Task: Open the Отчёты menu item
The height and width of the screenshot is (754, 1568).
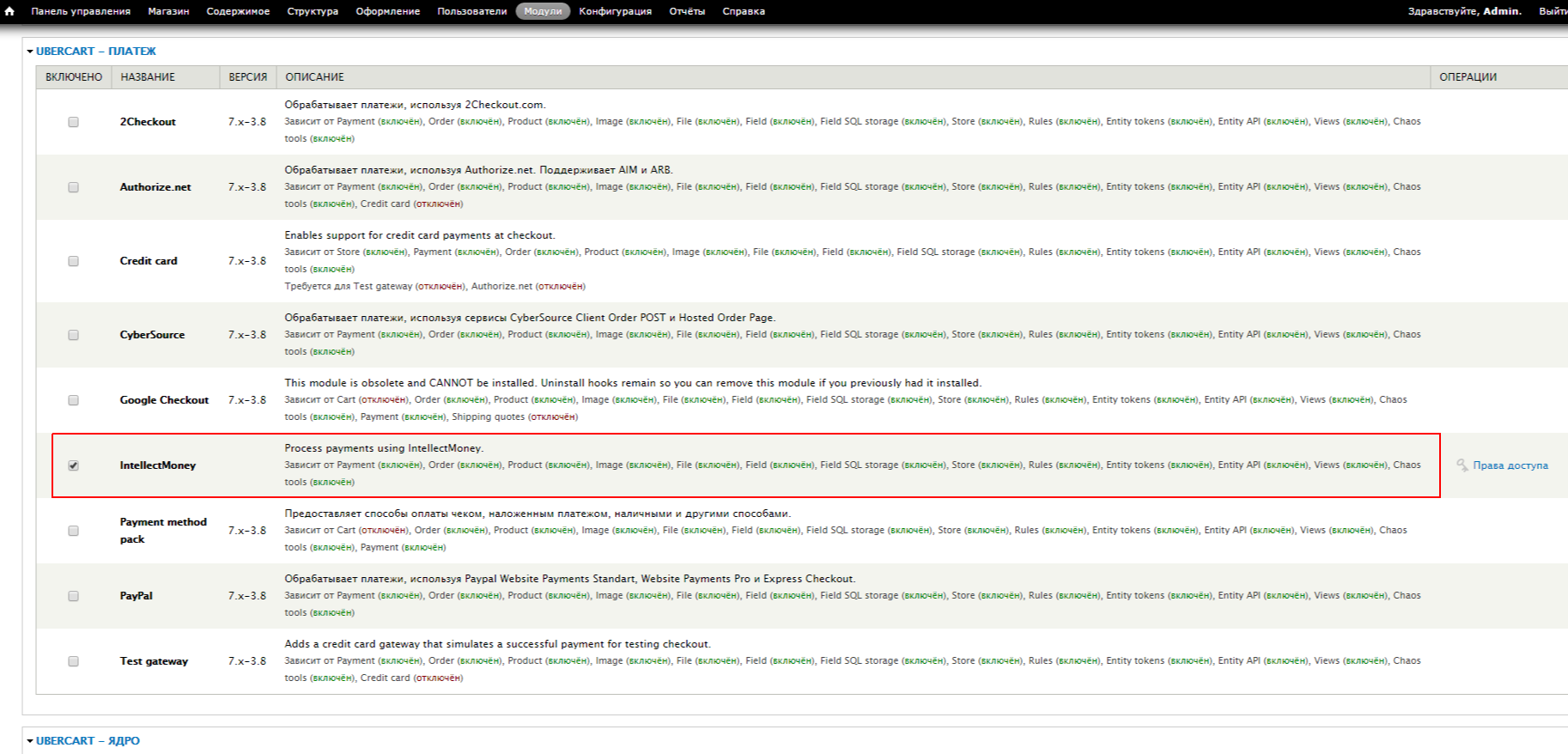Action: (687, 11)
